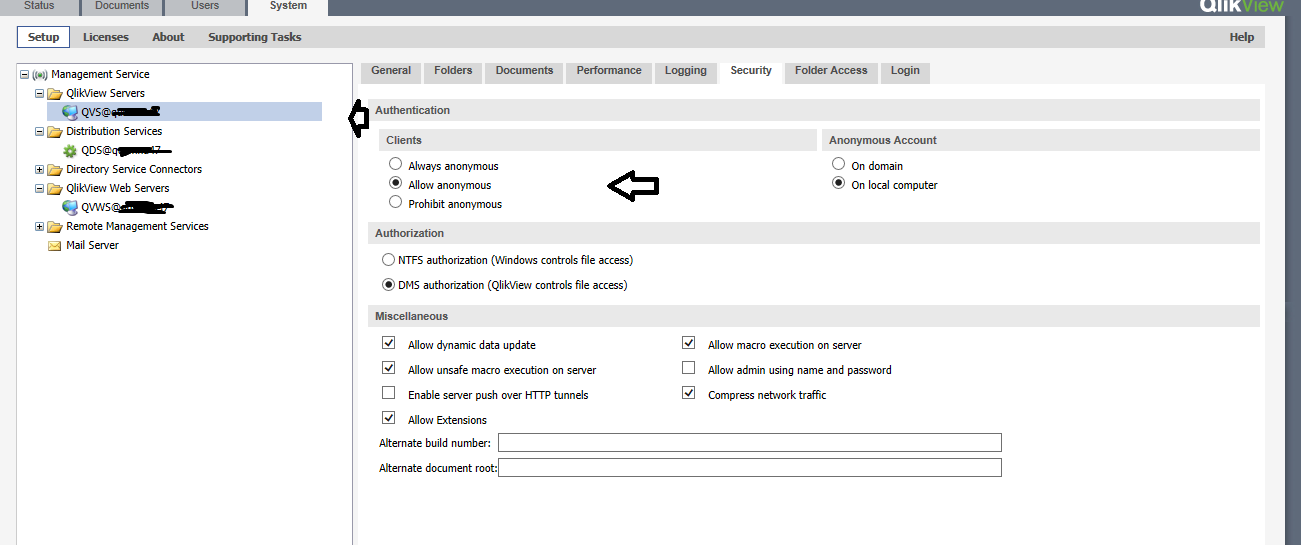Choose DMS authorization option

point(388,284)
